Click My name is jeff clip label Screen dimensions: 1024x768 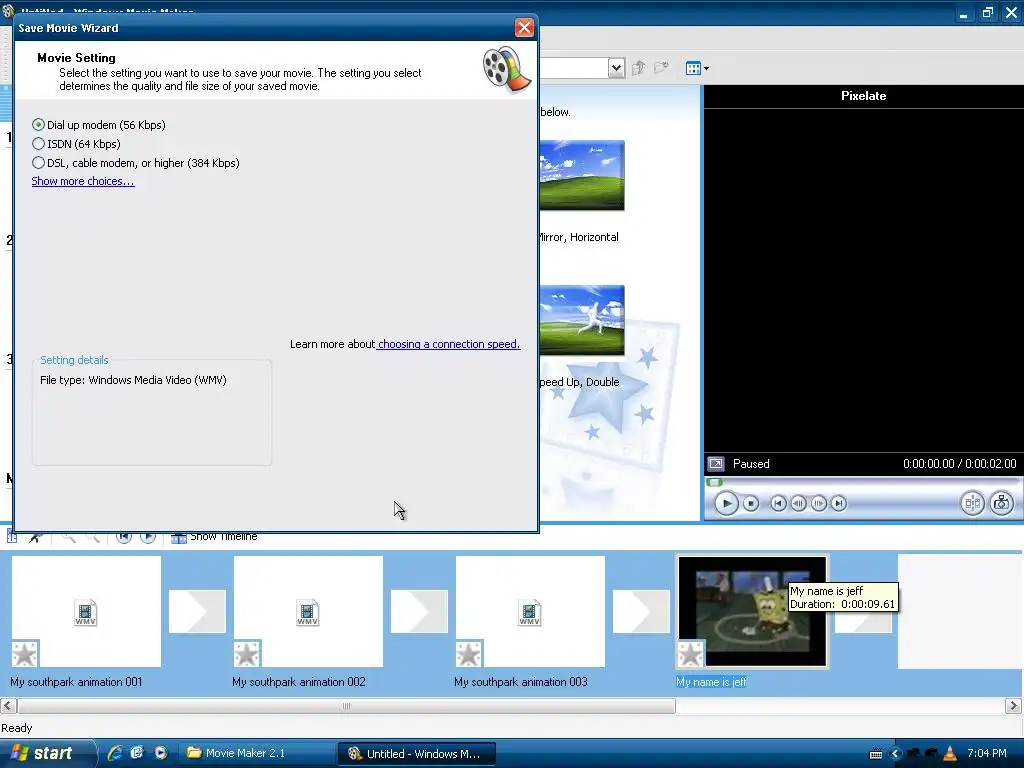point(711,682)
